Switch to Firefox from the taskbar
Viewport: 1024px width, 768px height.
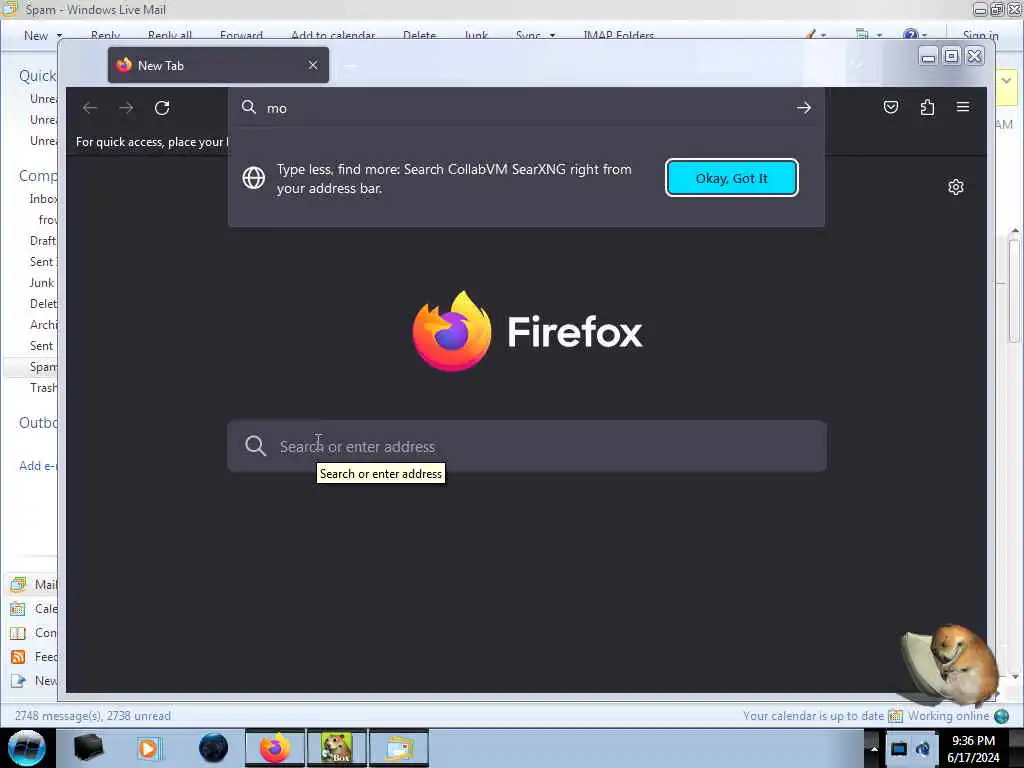pos(275,748)
